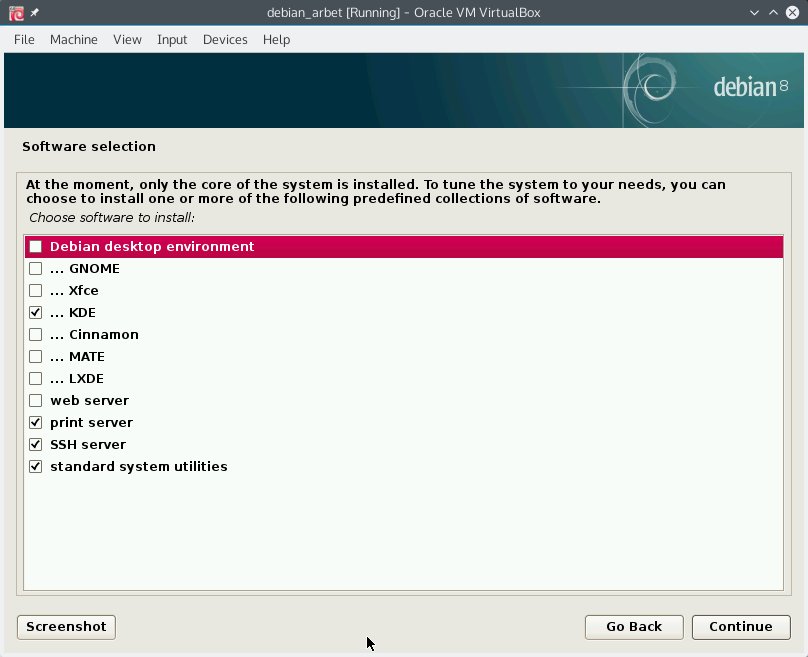Uncheck the print server option
808x657 pixels.
point(36,423)
